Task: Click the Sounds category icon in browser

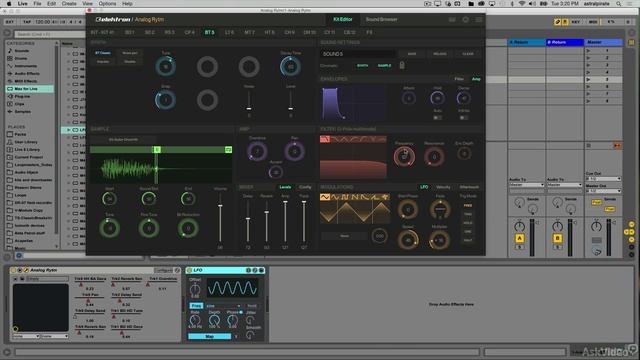Action: 10,51
